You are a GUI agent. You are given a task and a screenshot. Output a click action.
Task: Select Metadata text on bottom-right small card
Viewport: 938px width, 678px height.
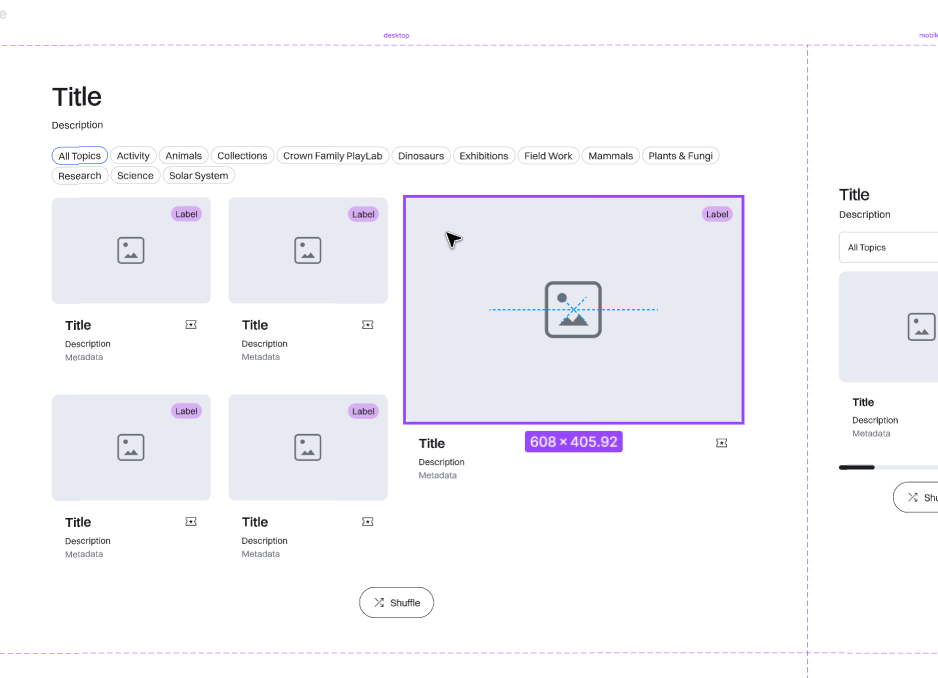pos(261,554)
